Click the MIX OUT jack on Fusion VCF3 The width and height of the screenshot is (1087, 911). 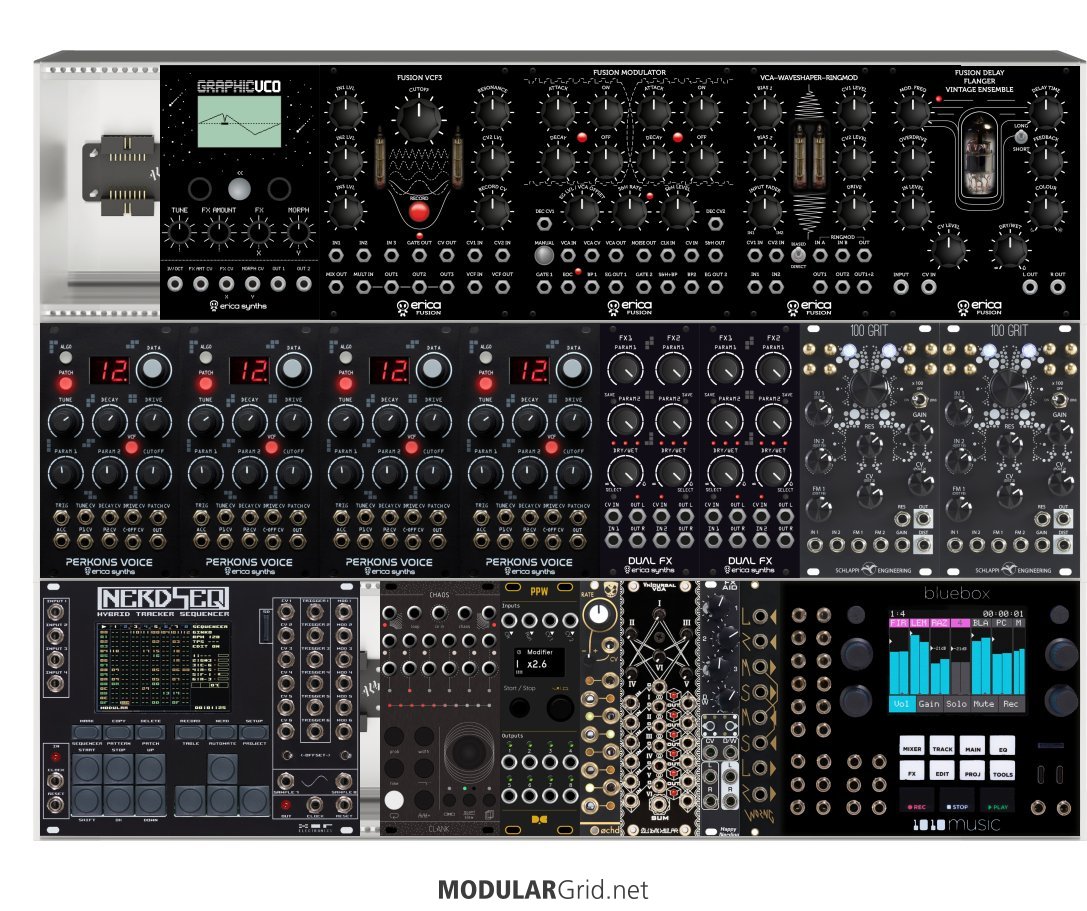coord(336,287)
